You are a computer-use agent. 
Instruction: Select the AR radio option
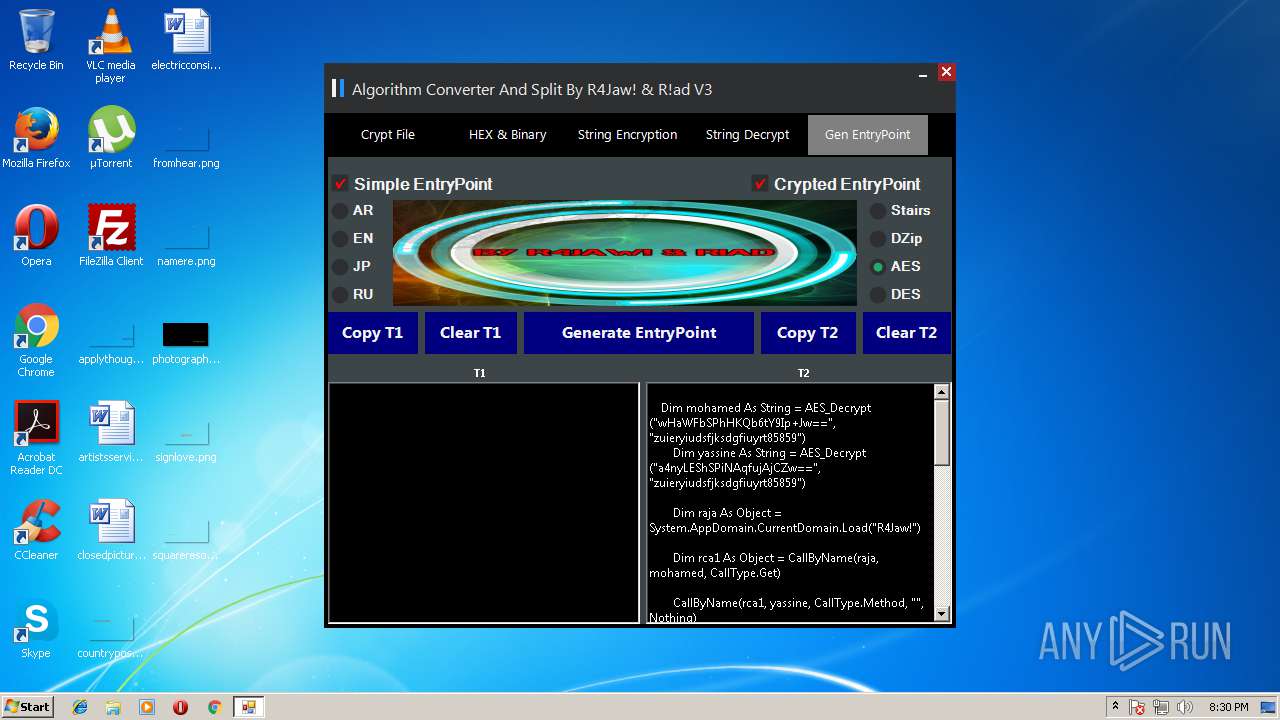[x=340, y=211]
